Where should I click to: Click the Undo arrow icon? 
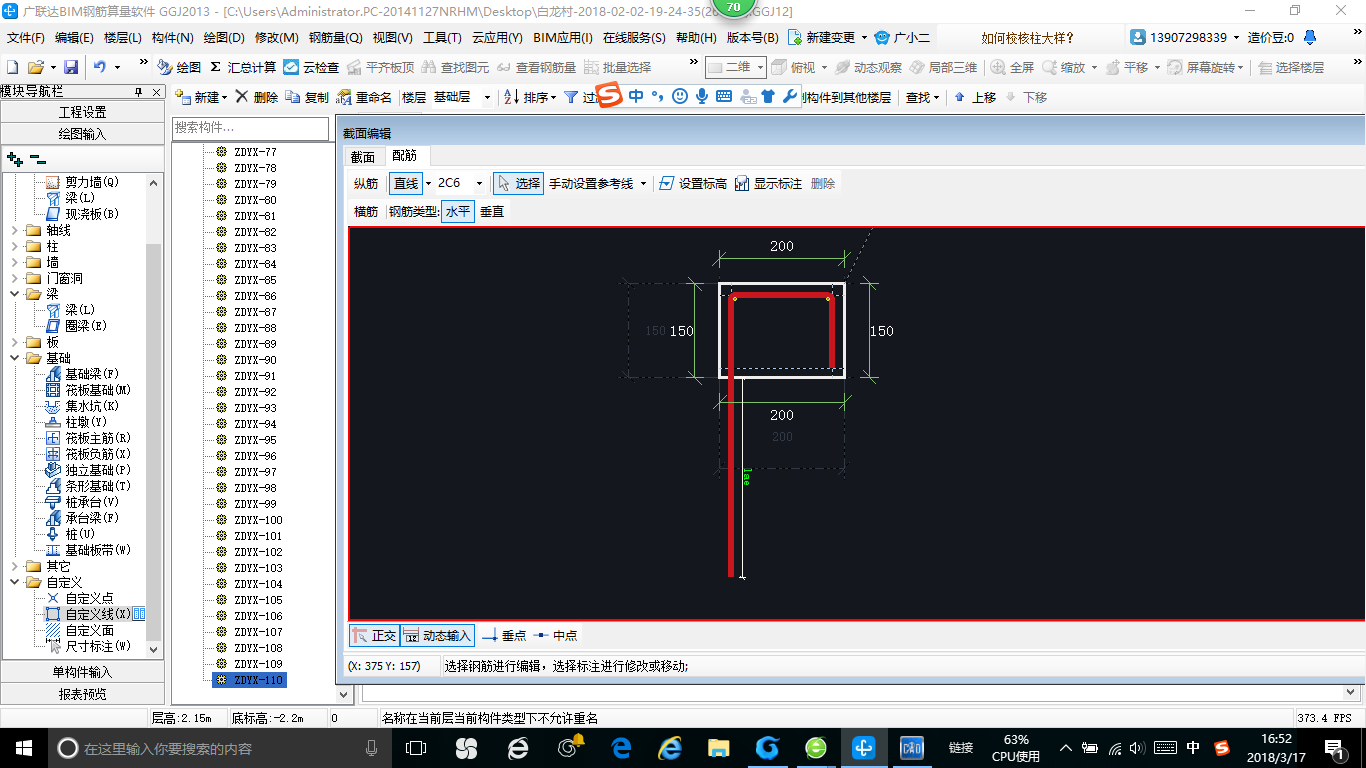tap(100, 67)
